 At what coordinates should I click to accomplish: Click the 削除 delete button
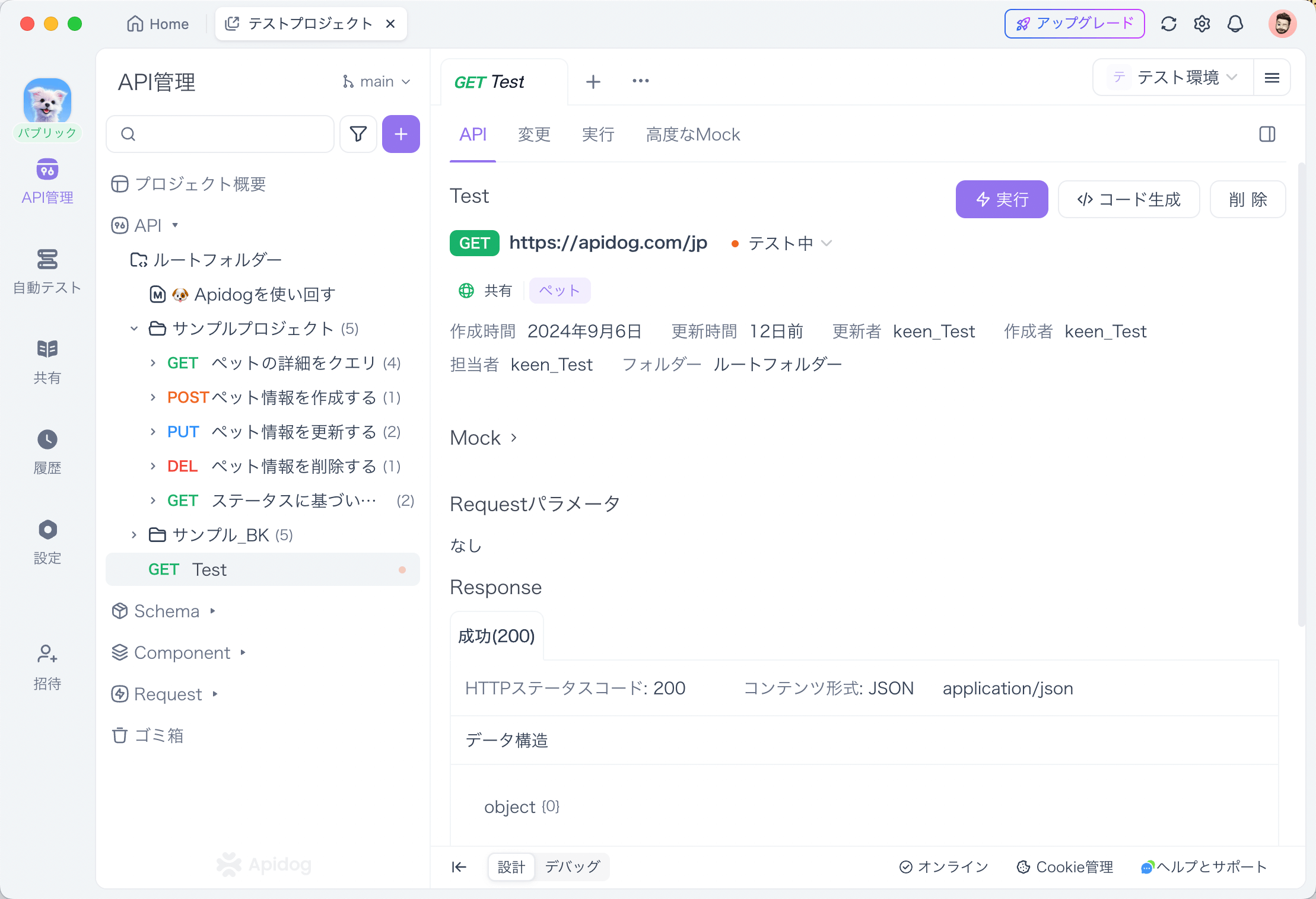pyautogui.click(x=1248, y=199)
